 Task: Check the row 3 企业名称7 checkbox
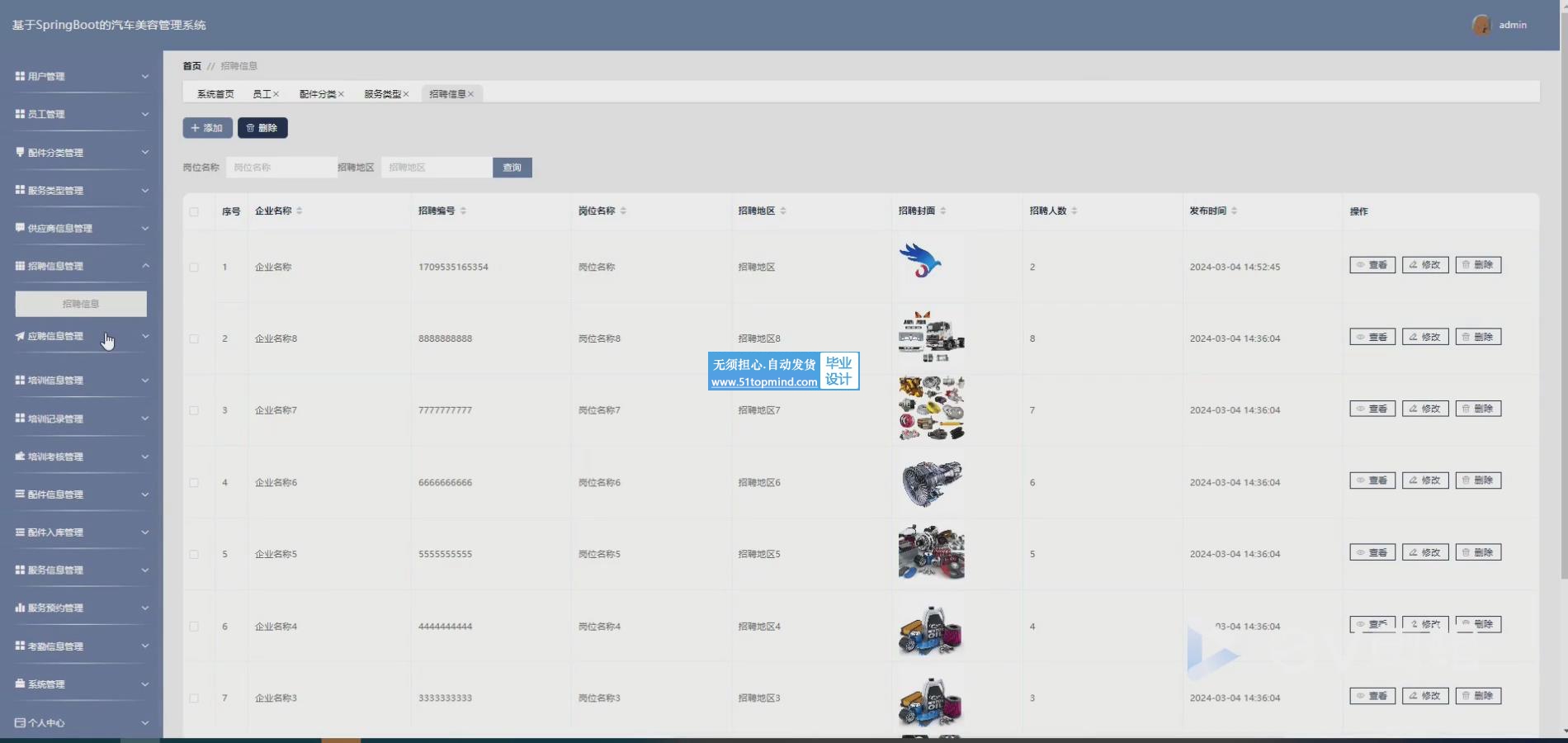pyautogui.click(x=194, y=410)
